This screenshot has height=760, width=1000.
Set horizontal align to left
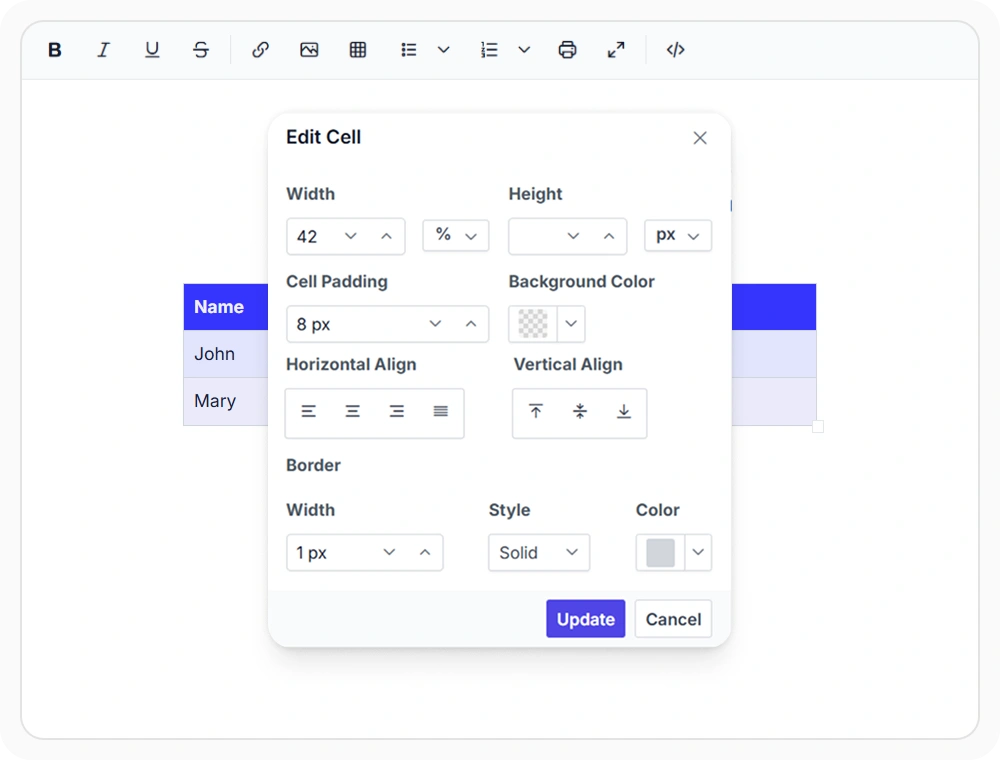309,412
